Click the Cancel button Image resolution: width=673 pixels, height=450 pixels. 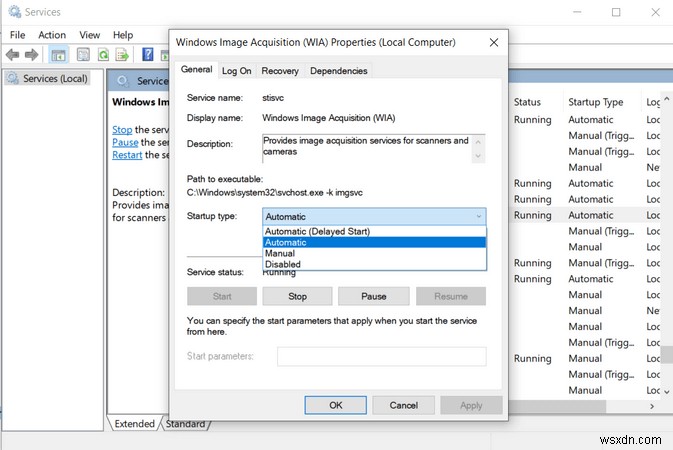click(403, 405)
